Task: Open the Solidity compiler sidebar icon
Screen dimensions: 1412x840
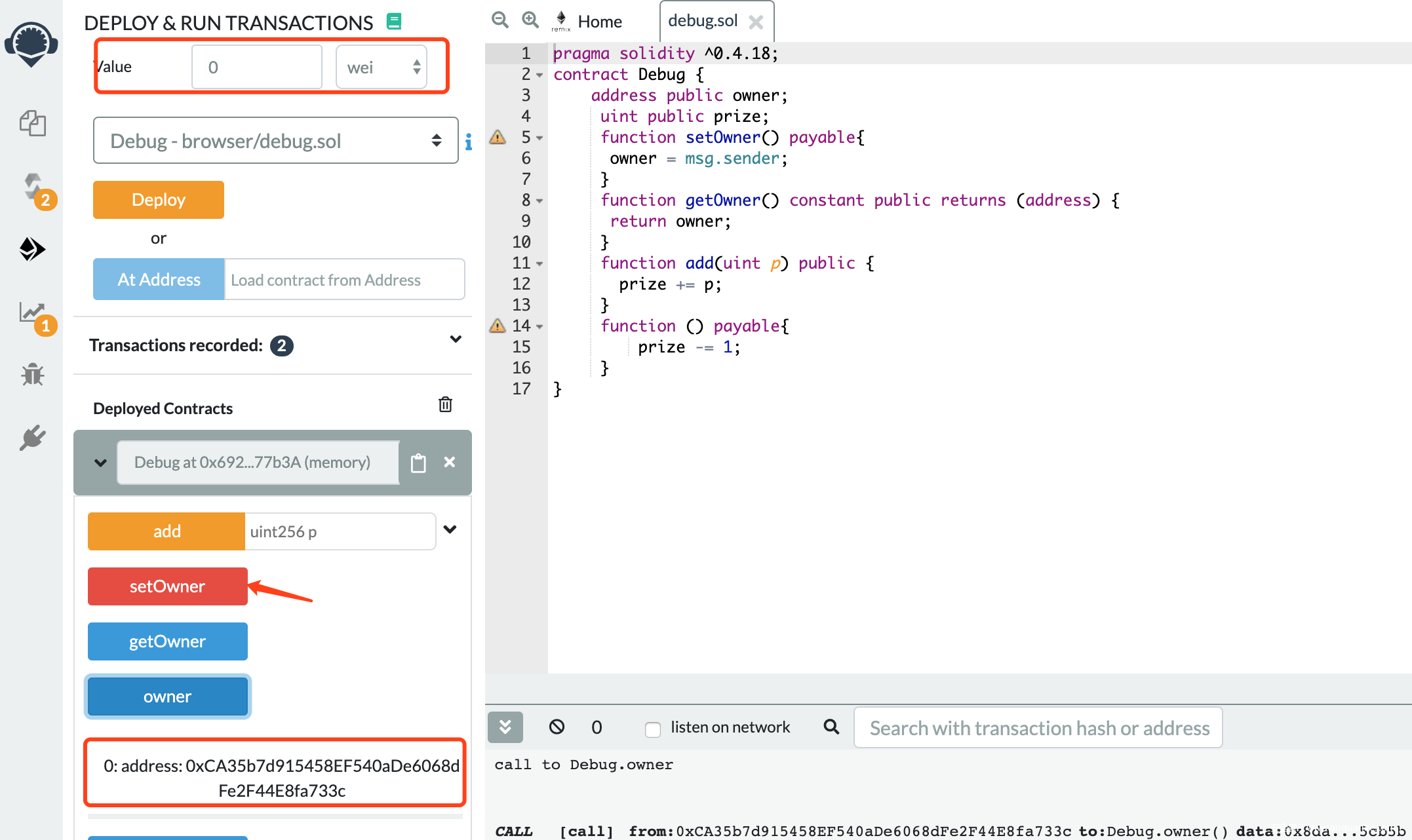Action: (33, 187)
